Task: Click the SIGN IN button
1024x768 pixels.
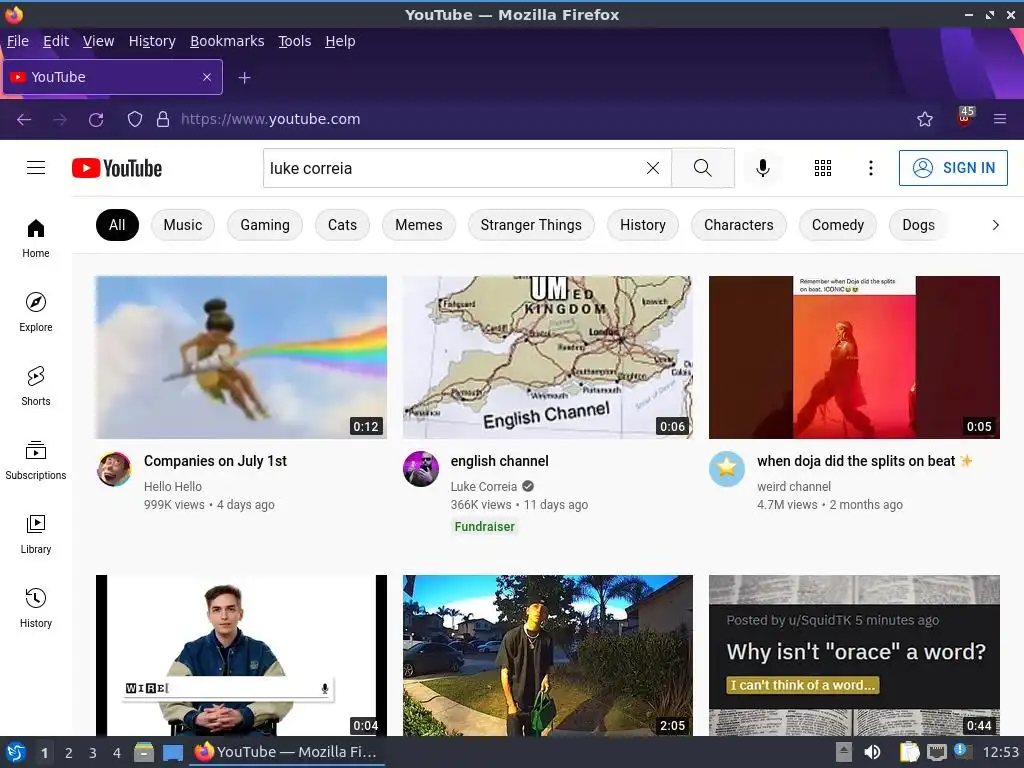Action: tap(953, 168)
